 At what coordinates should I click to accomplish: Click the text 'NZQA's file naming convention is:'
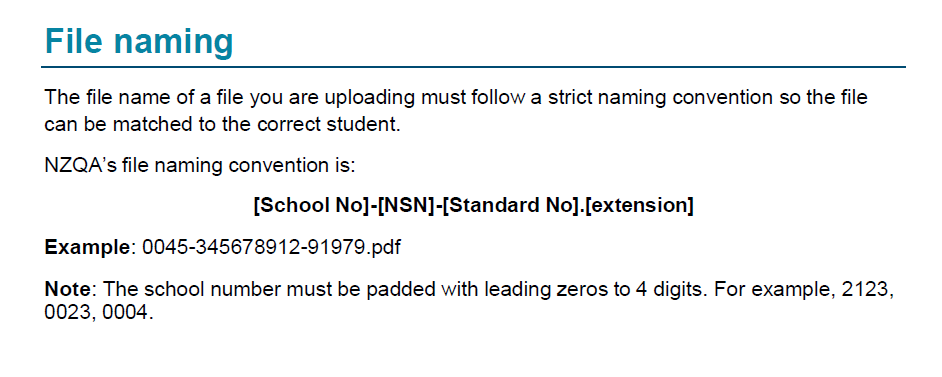201,166
